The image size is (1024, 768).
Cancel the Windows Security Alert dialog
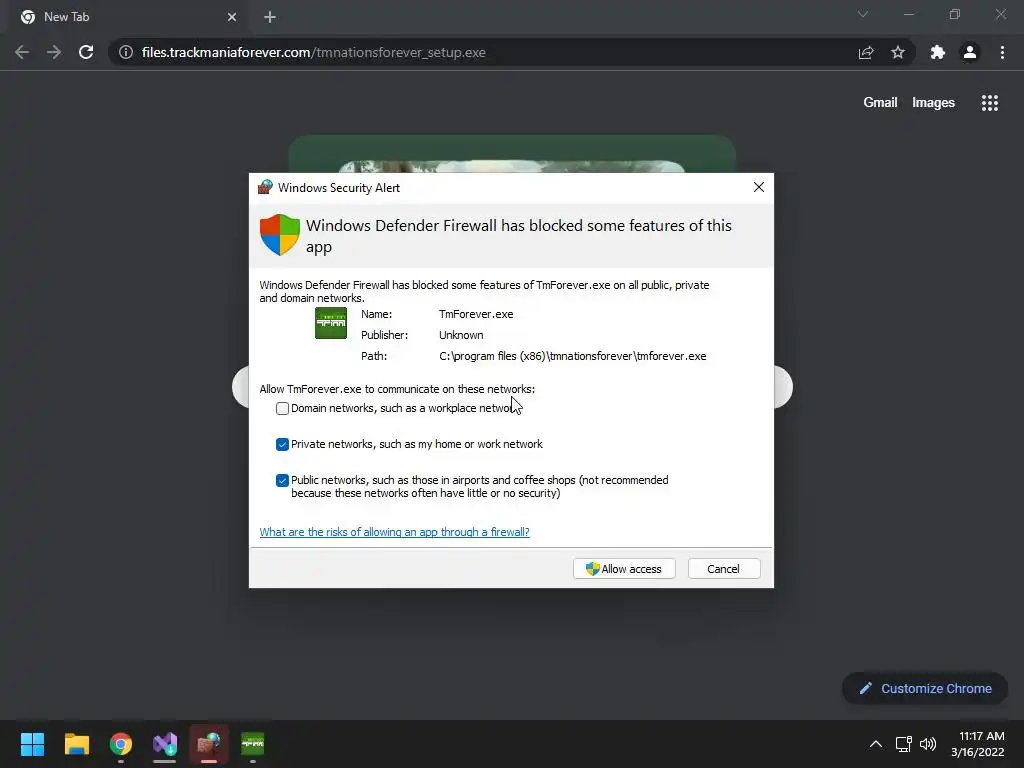click(x=724, y=569)
